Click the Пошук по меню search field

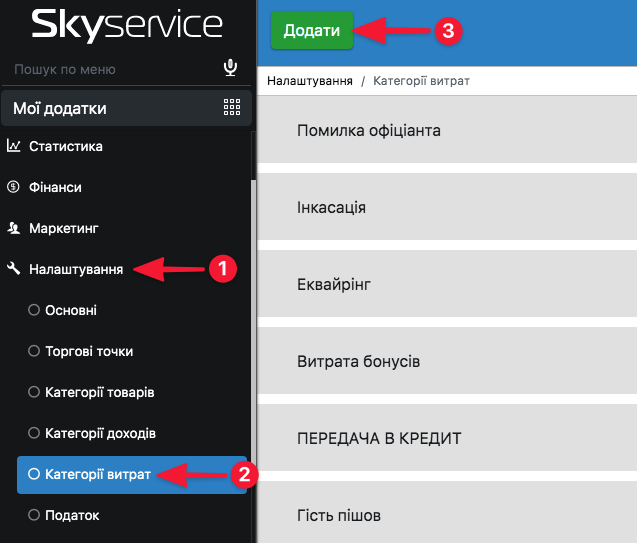(110, 69)
